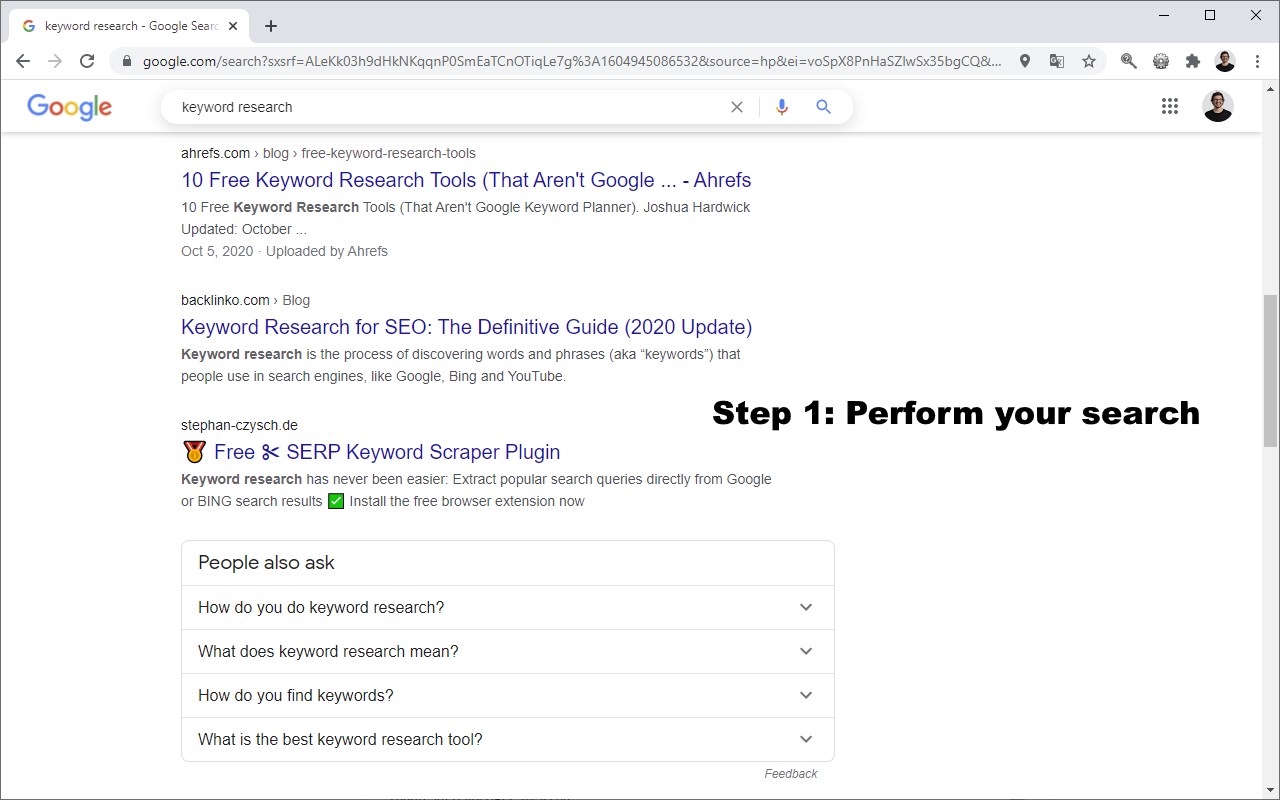Expand "What does keyword research mean?"
The width and height of the screenshot is (1280, 800).
point(507,651)
